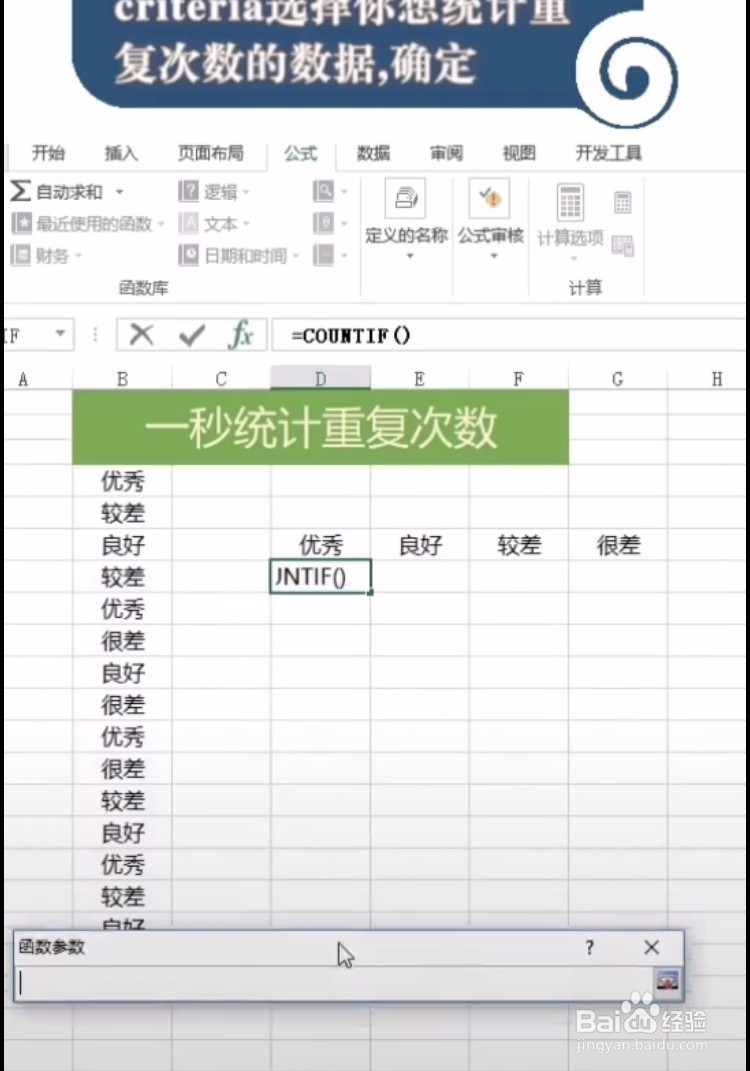750x1071 pixels.
Task: Click the 定义的名称 button label
Action: pyautogui.click(x=406, y=236)
